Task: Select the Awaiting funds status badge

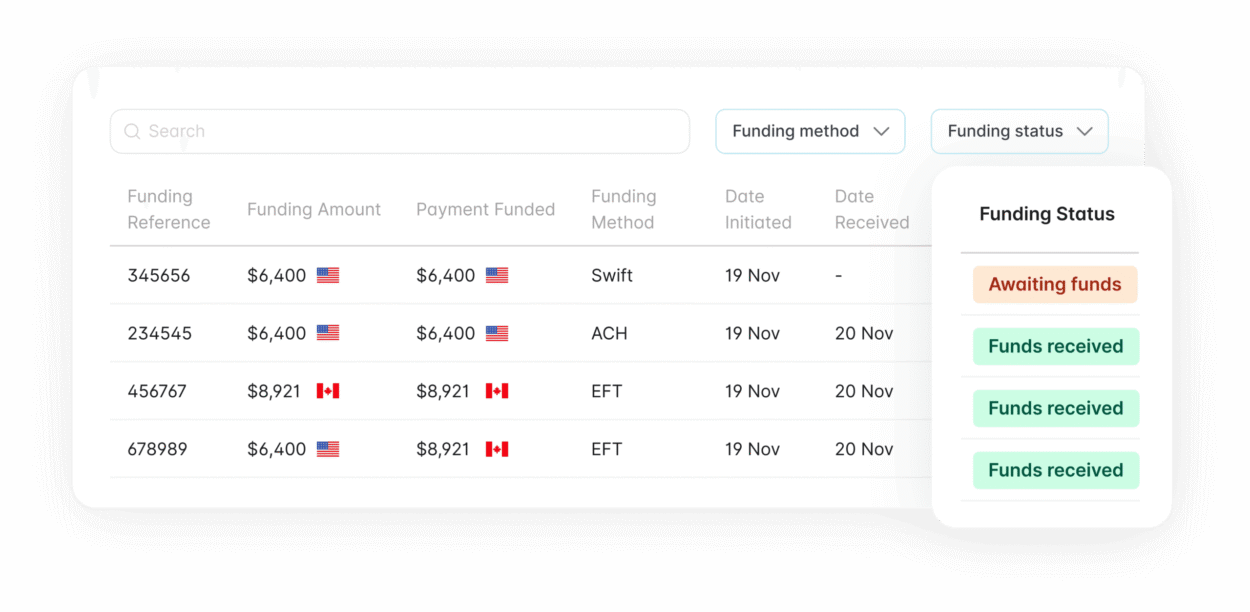Action: coord(1055,284)
